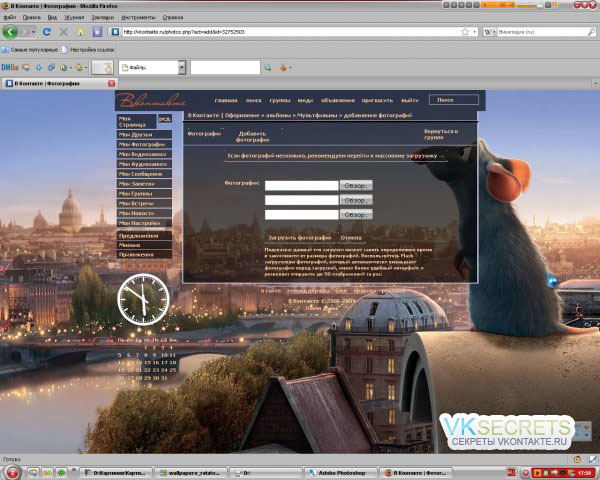The width and height of the screenshot is (600, 480).
Task: Open the Home page icon
Action: [80, 32]
